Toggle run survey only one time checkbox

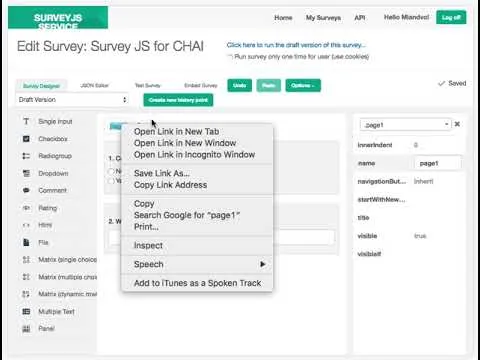click(230, 56)
